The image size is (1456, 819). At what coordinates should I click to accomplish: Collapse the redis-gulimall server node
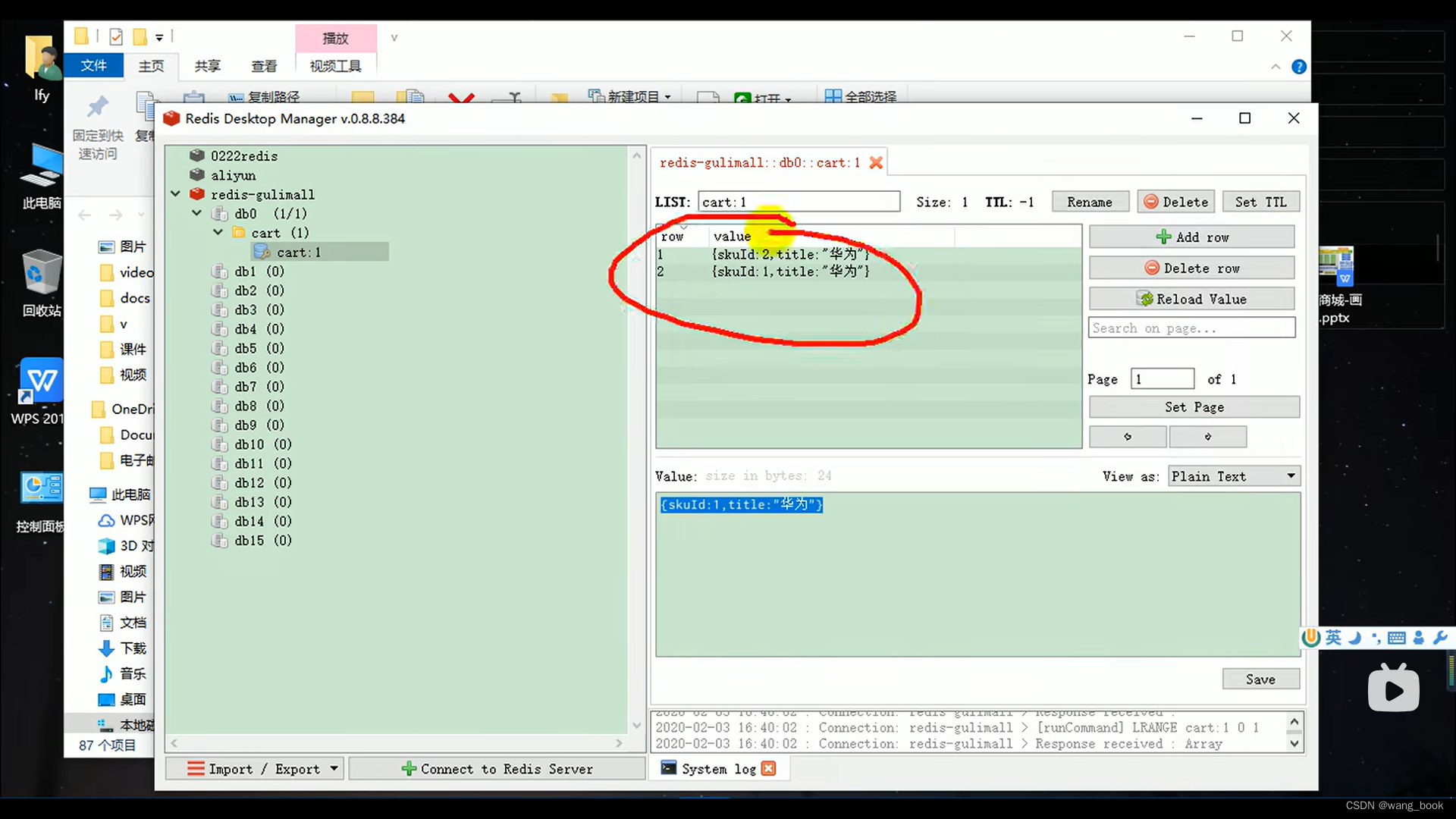(175, 194)
